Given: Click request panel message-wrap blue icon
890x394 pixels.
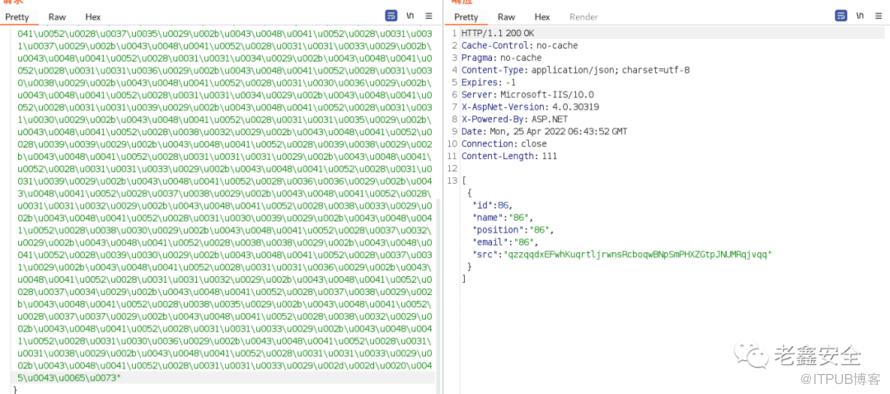Looking at the screenshot, I should click(x=391, y=16).
